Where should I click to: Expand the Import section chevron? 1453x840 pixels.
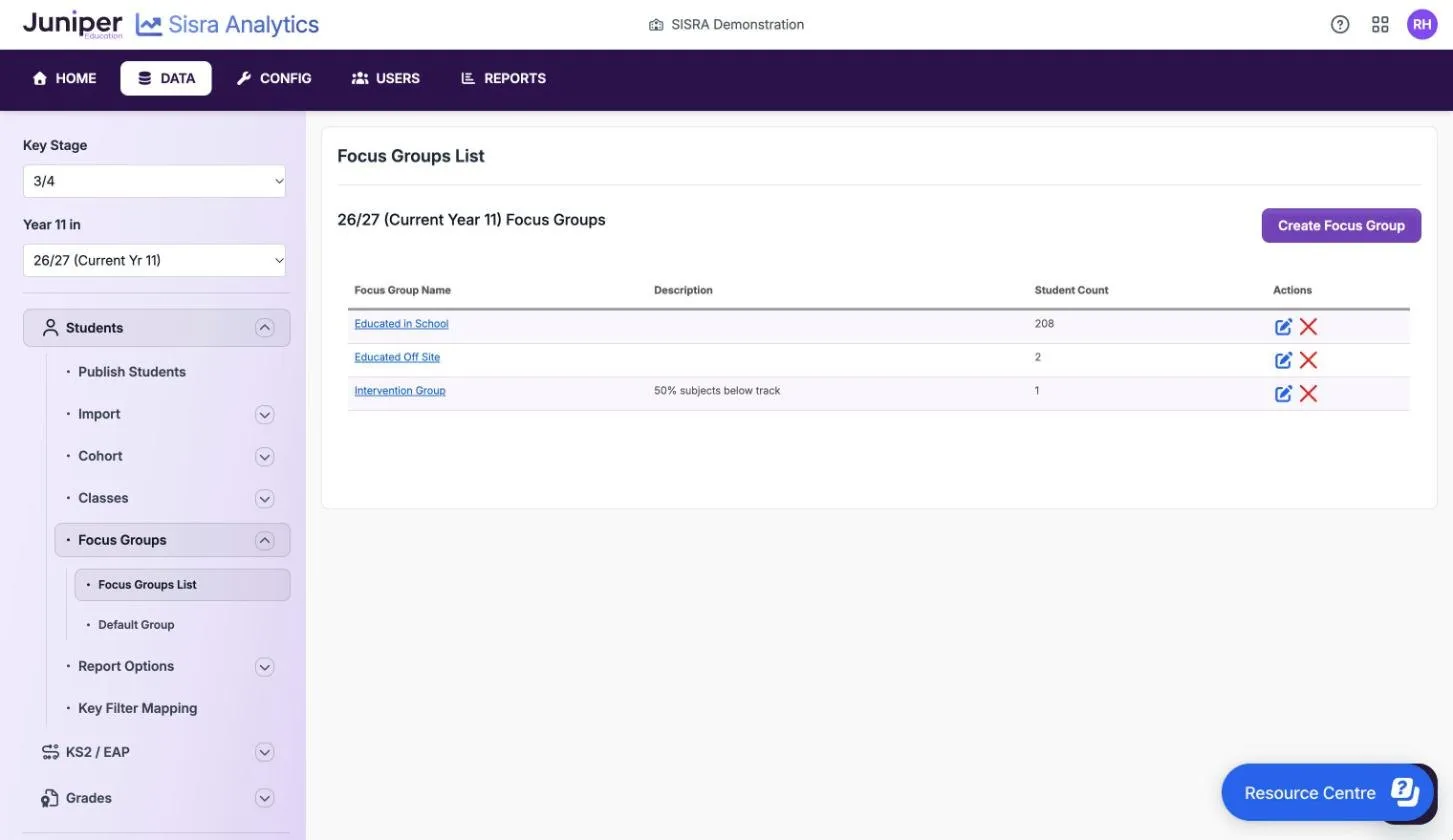tap(264, 414)
